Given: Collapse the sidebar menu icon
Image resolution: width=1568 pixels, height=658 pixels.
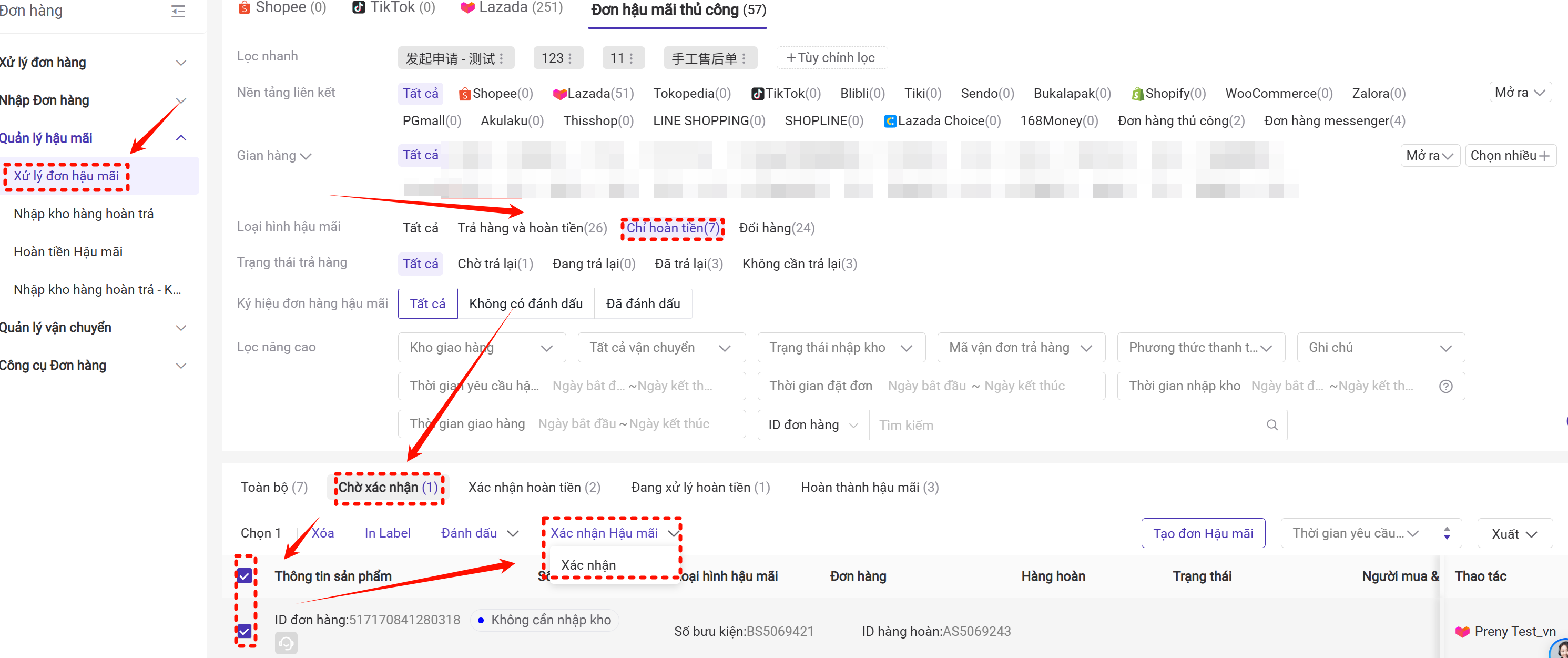Looking at the screenshot, I should coord(178,11).
